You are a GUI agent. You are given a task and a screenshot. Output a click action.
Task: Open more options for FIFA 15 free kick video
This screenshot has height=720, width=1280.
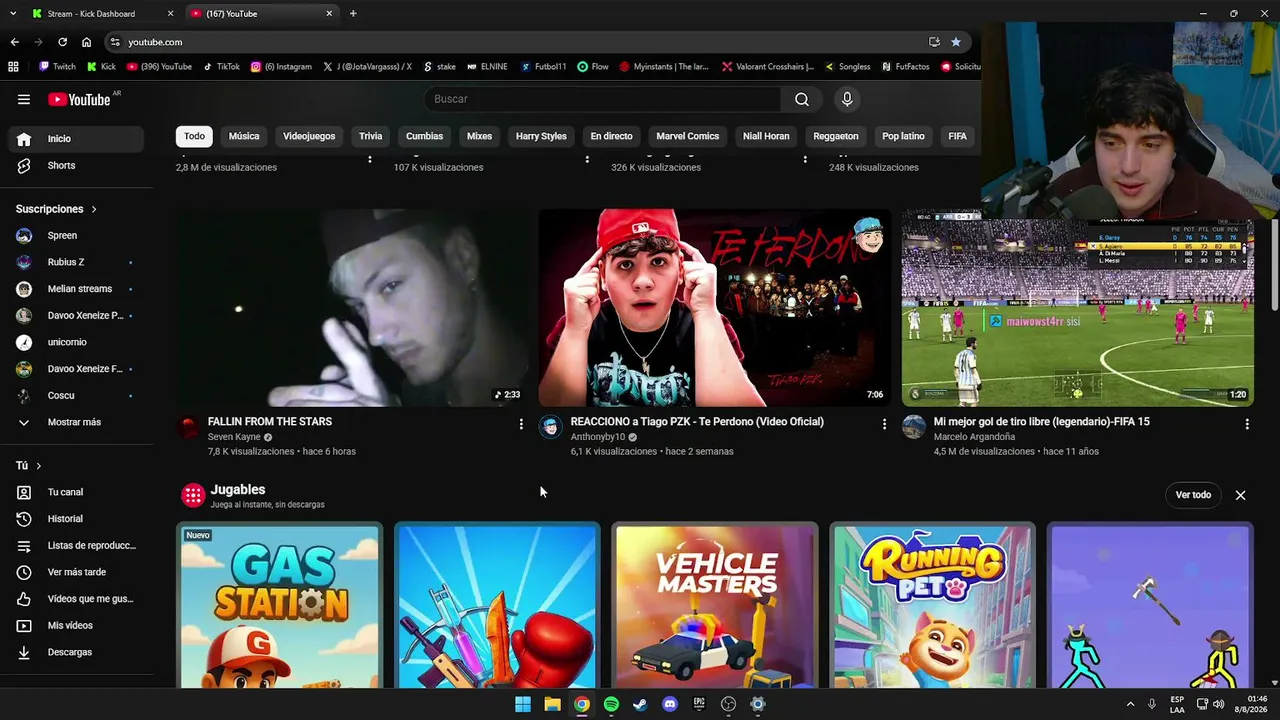(1247, 424)
